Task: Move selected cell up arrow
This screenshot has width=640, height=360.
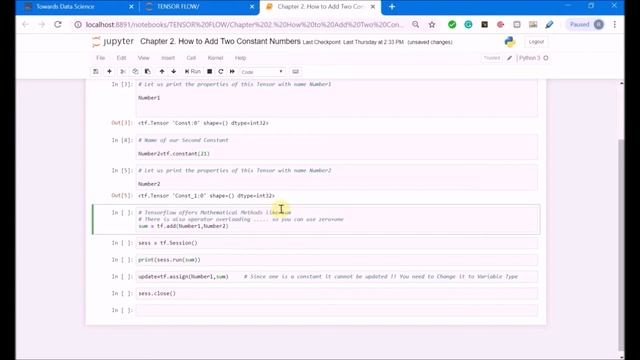Action: [162, 71]
